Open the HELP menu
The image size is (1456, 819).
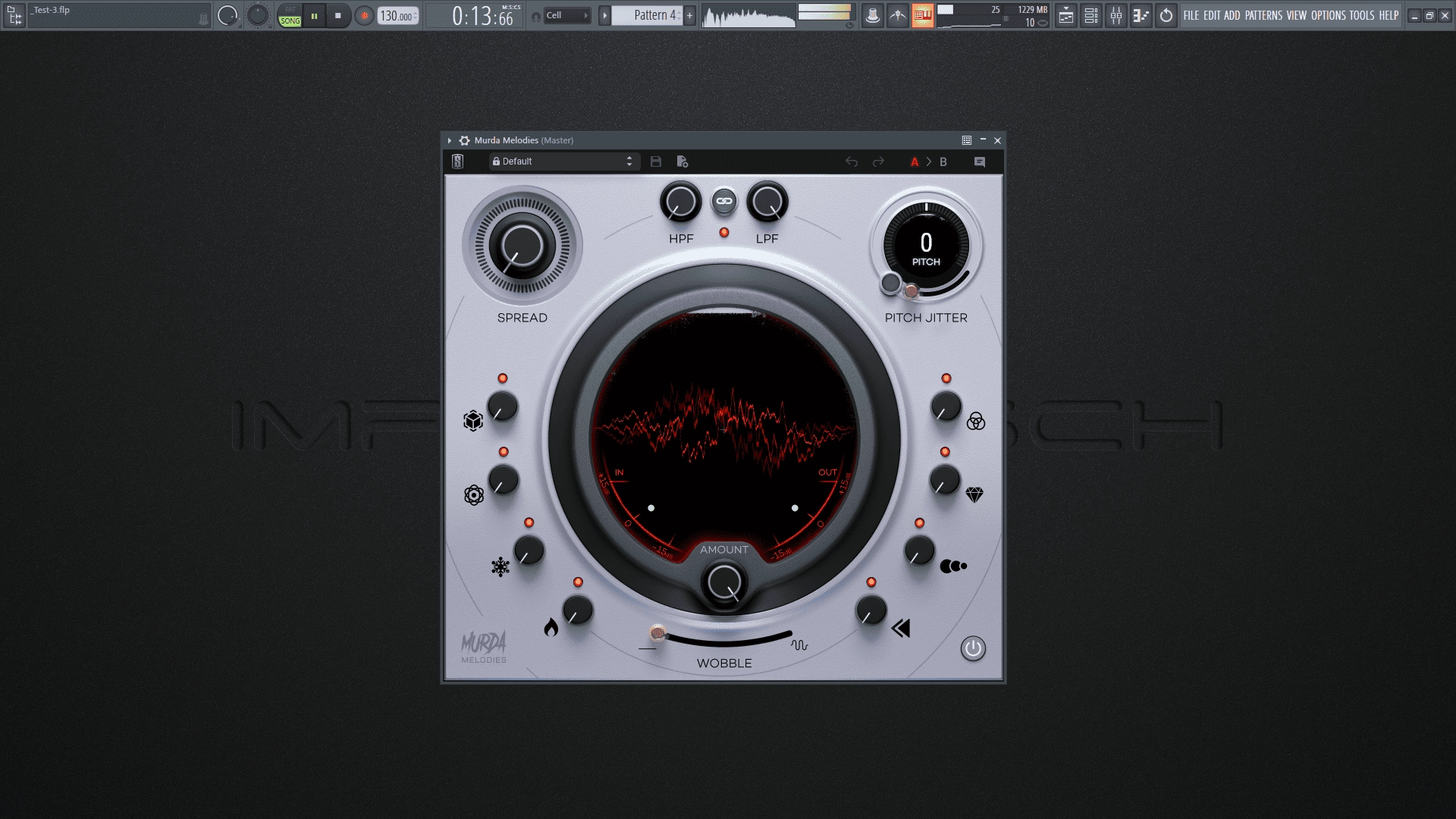[x=1389, y=15]
